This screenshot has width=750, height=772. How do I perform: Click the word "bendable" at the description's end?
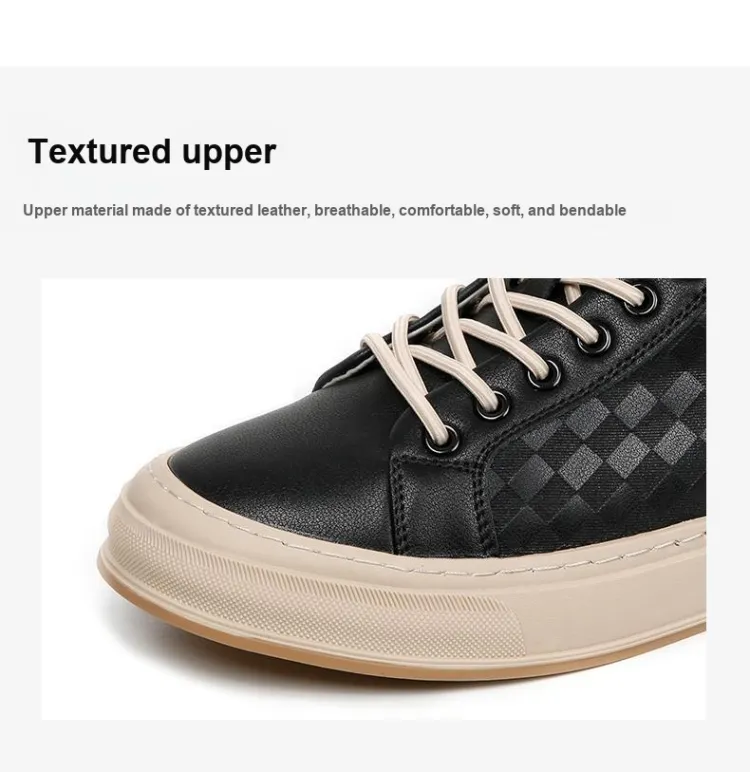point(592,210)
